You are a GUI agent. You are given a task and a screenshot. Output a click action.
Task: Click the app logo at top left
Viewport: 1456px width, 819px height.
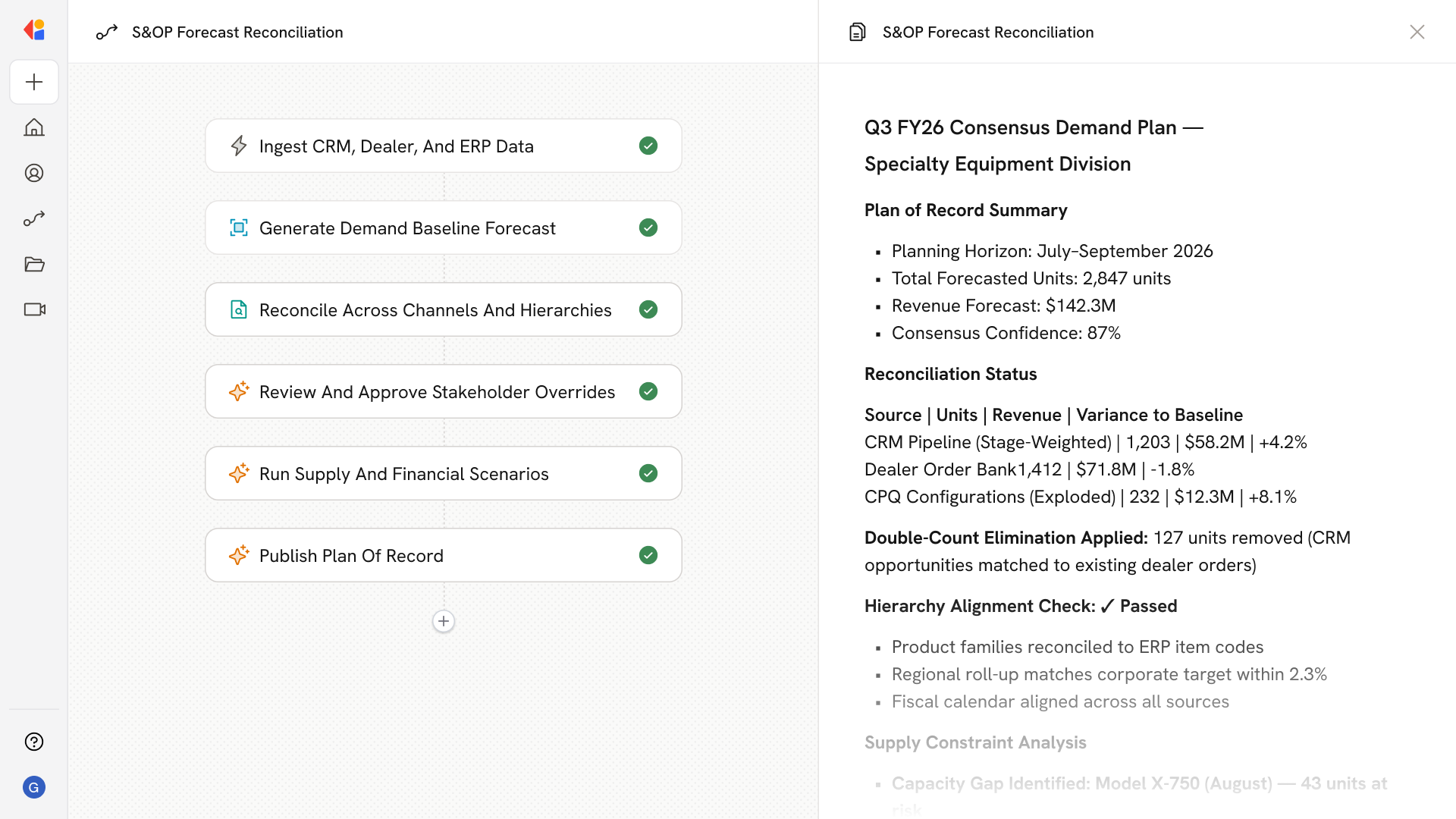pos(34,30)
